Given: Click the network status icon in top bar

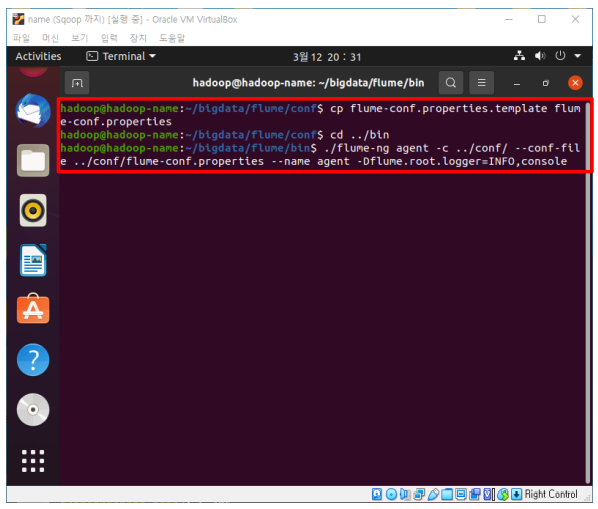Looking at the screenshot, I should pyautogui.click(x=519, y=56).
